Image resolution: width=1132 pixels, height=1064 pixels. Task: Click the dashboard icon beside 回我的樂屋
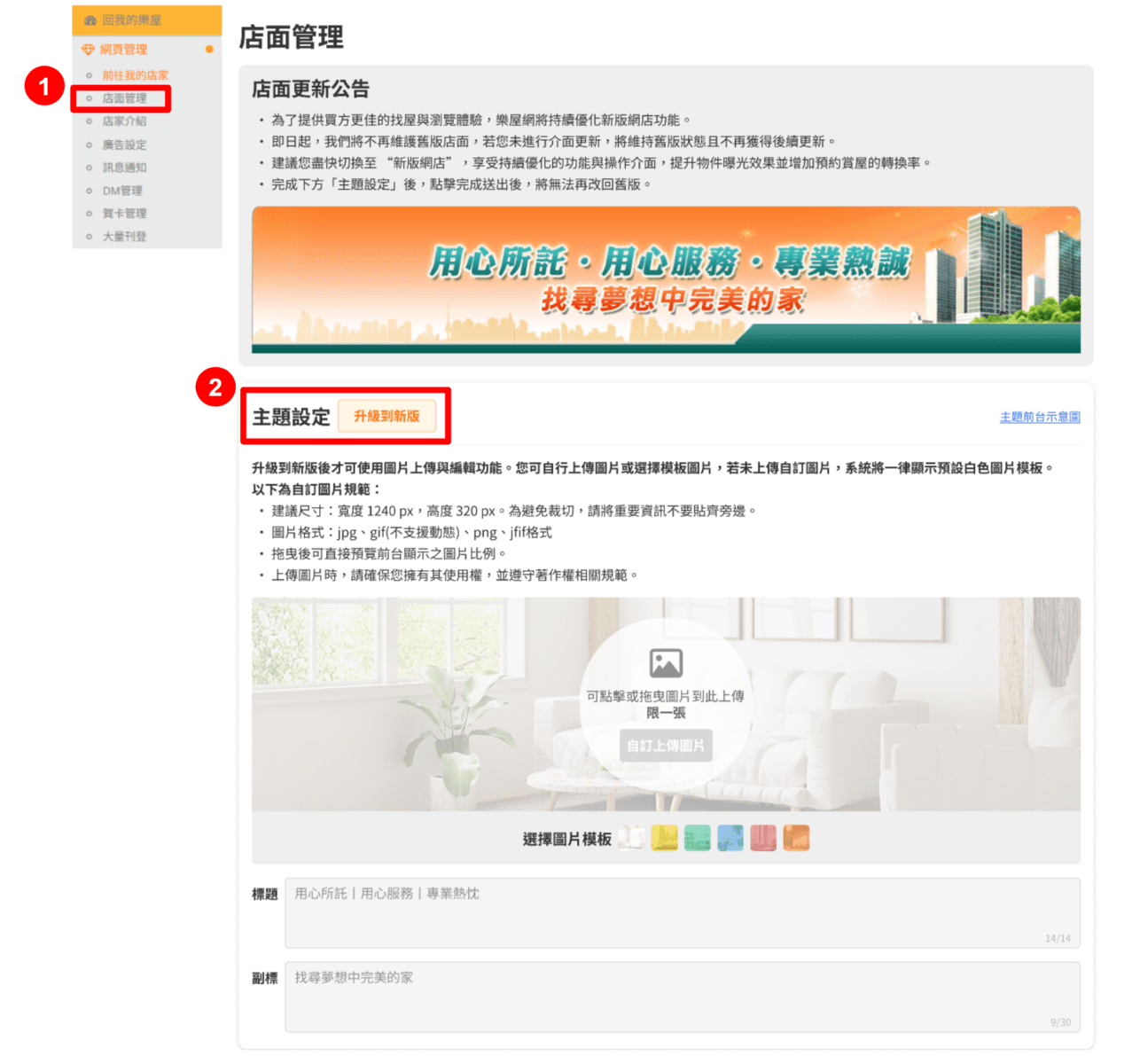(90, 20)
